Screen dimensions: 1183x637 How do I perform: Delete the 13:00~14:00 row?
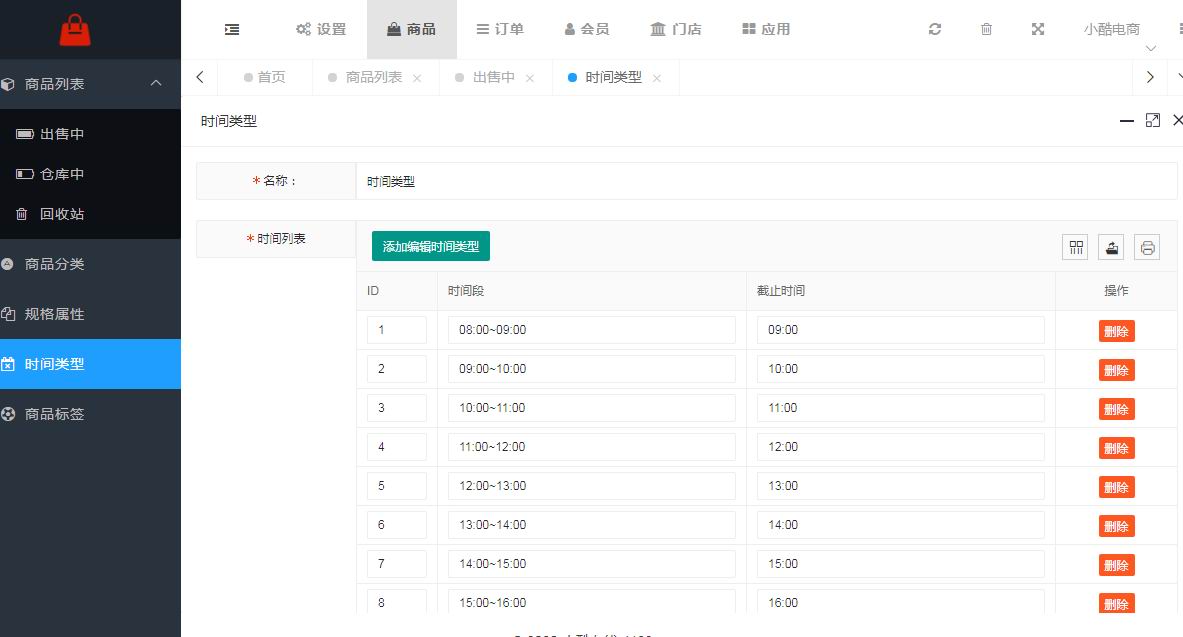pyautogui.click(x=1117, y=526)
